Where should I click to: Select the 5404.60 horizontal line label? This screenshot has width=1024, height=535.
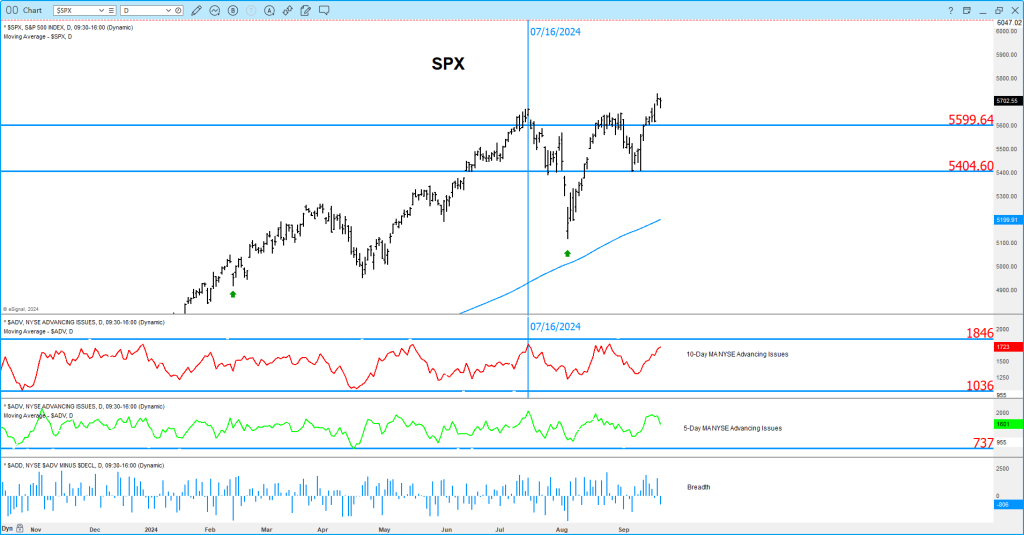[970, 166]
